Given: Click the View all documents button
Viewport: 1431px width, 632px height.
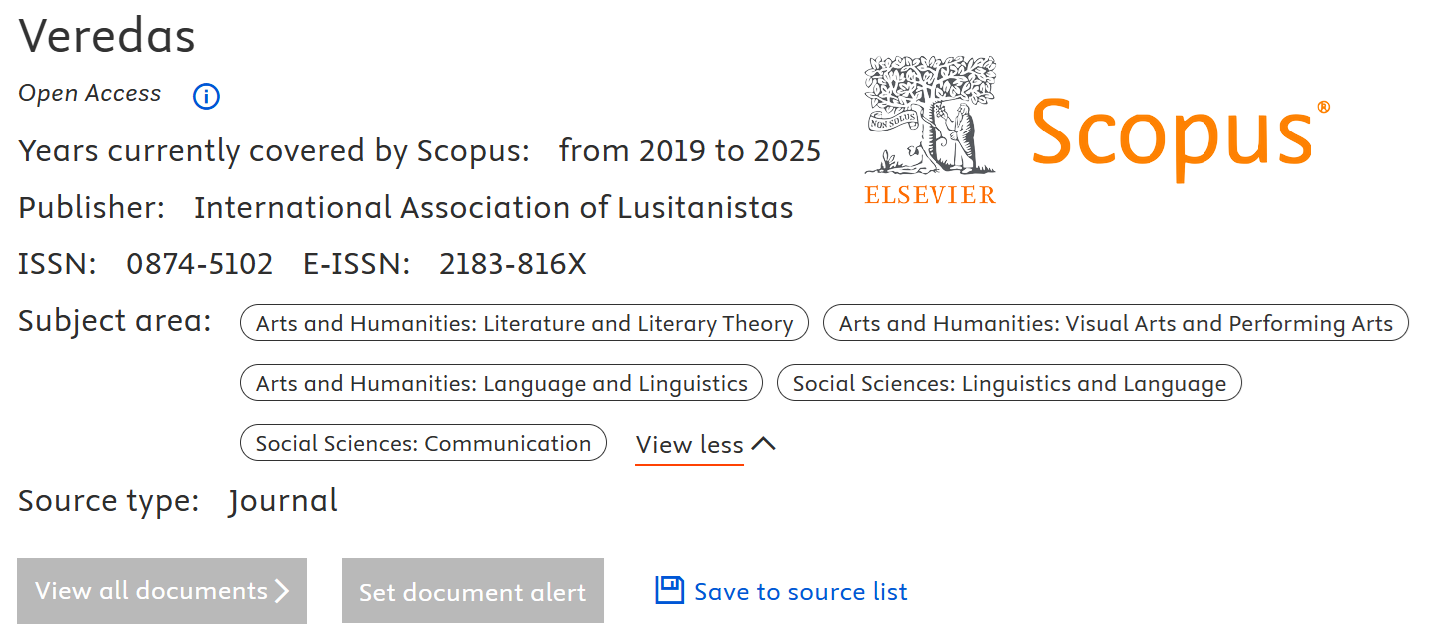Looking at the screenshot, I should click(x=162, y=590).
